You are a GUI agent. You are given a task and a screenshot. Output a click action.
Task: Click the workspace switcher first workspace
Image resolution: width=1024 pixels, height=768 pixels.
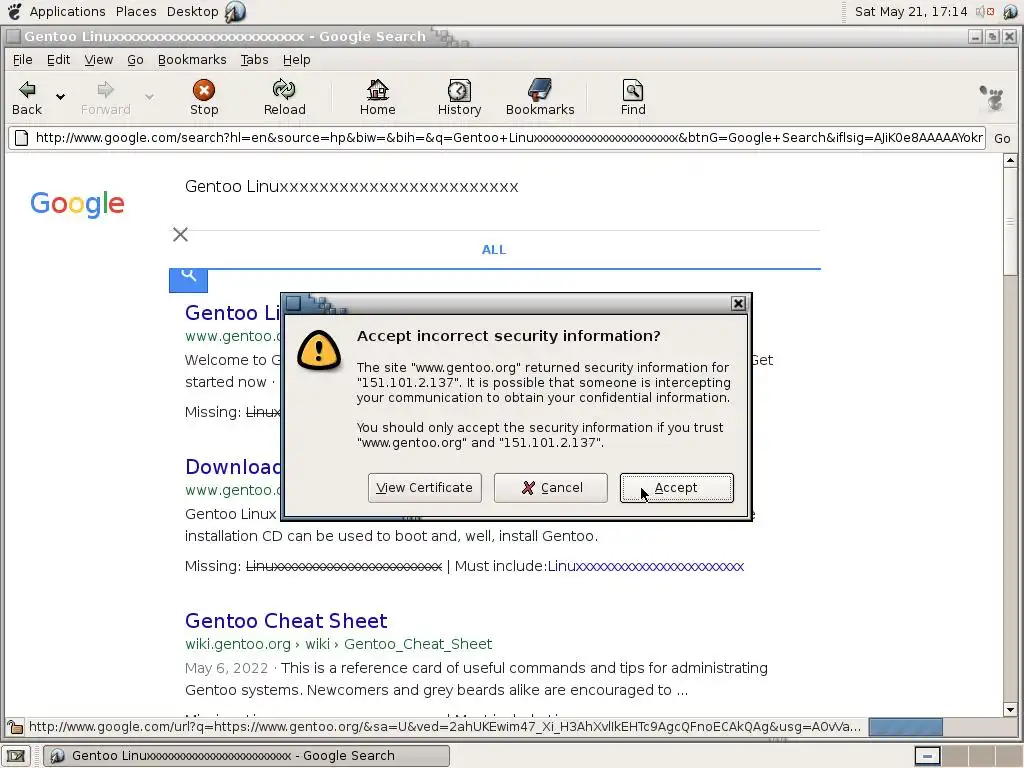point(927,756)
